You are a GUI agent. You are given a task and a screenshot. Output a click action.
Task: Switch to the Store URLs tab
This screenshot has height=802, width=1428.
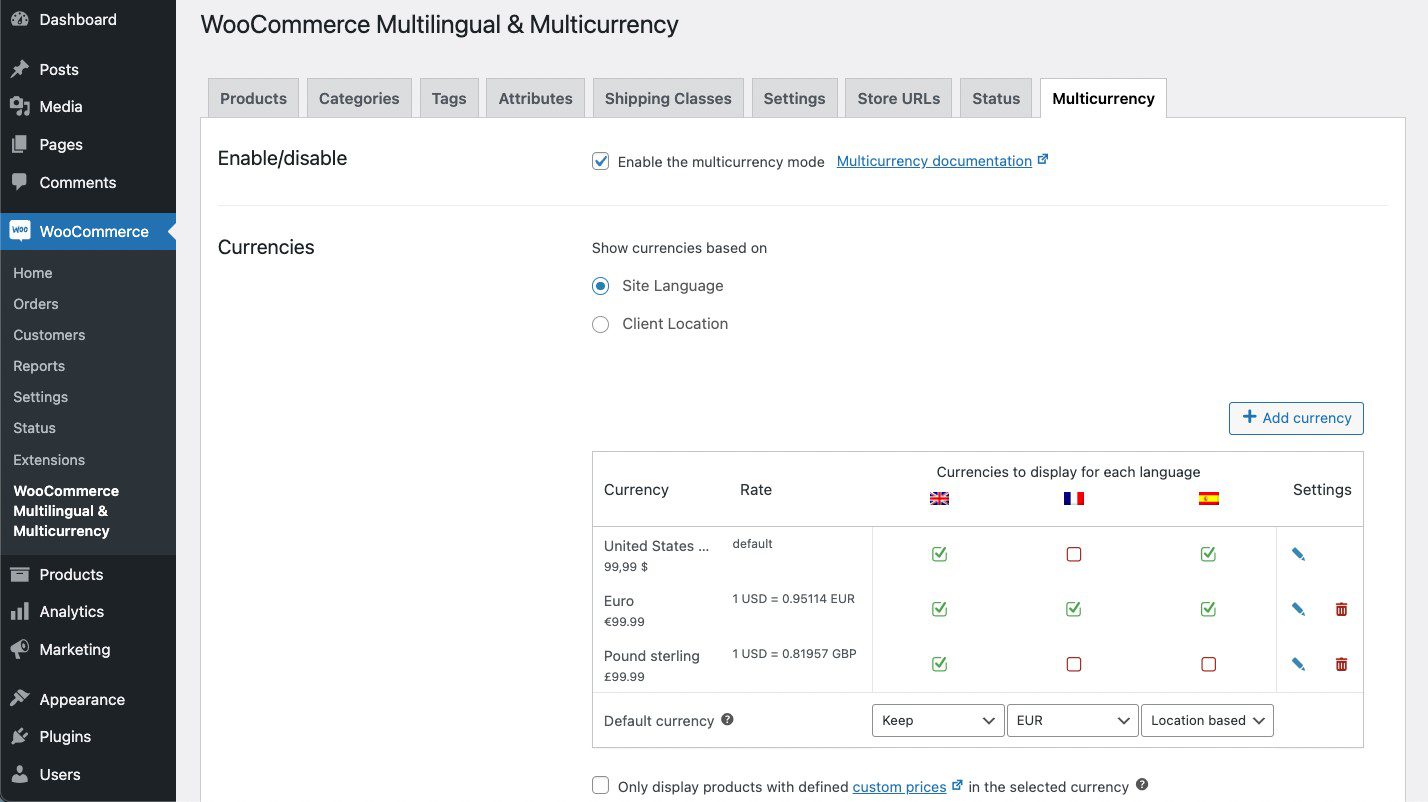897,97
